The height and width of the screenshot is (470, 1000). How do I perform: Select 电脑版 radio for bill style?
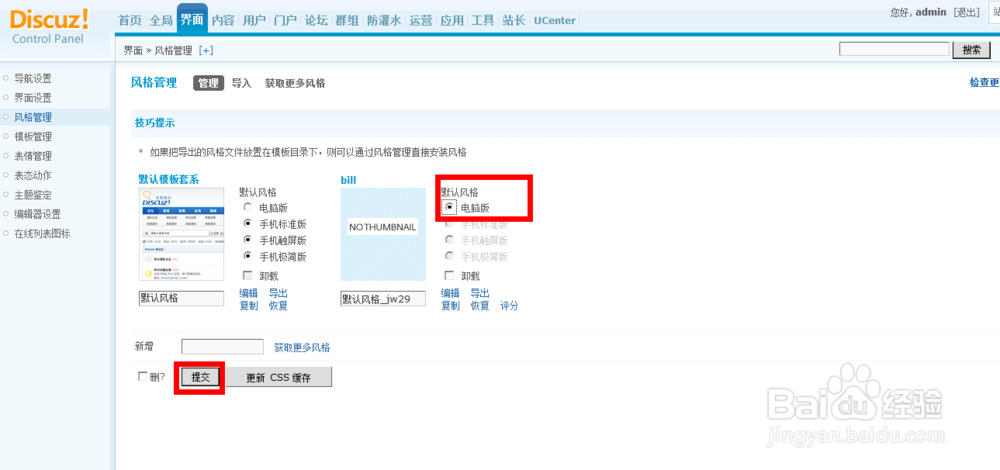[450, 207]
